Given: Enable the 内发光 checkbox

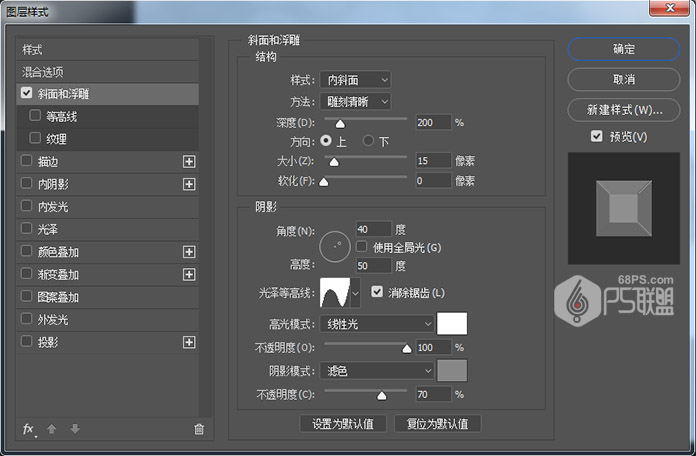Looking at the screenshot, I should pyautogui.click(x=27, y=206).
